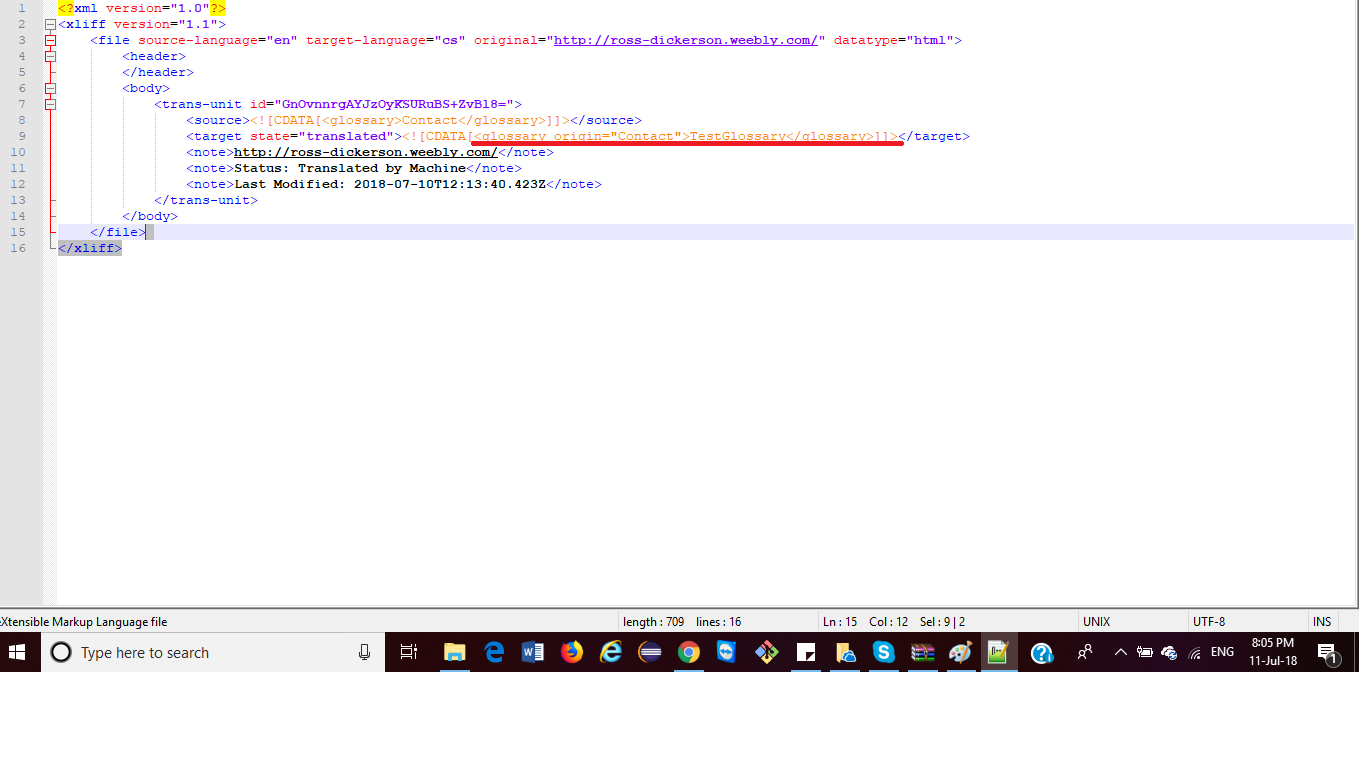Screen dimensions: 1366x768
Task: Open Skype from the taskbar
Action: click(x=883, y=653)
